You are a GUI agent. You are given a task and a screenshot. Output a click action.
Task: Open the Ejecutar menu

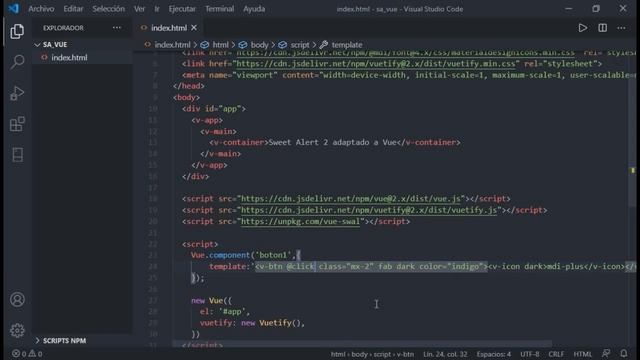tap(182, 9)
